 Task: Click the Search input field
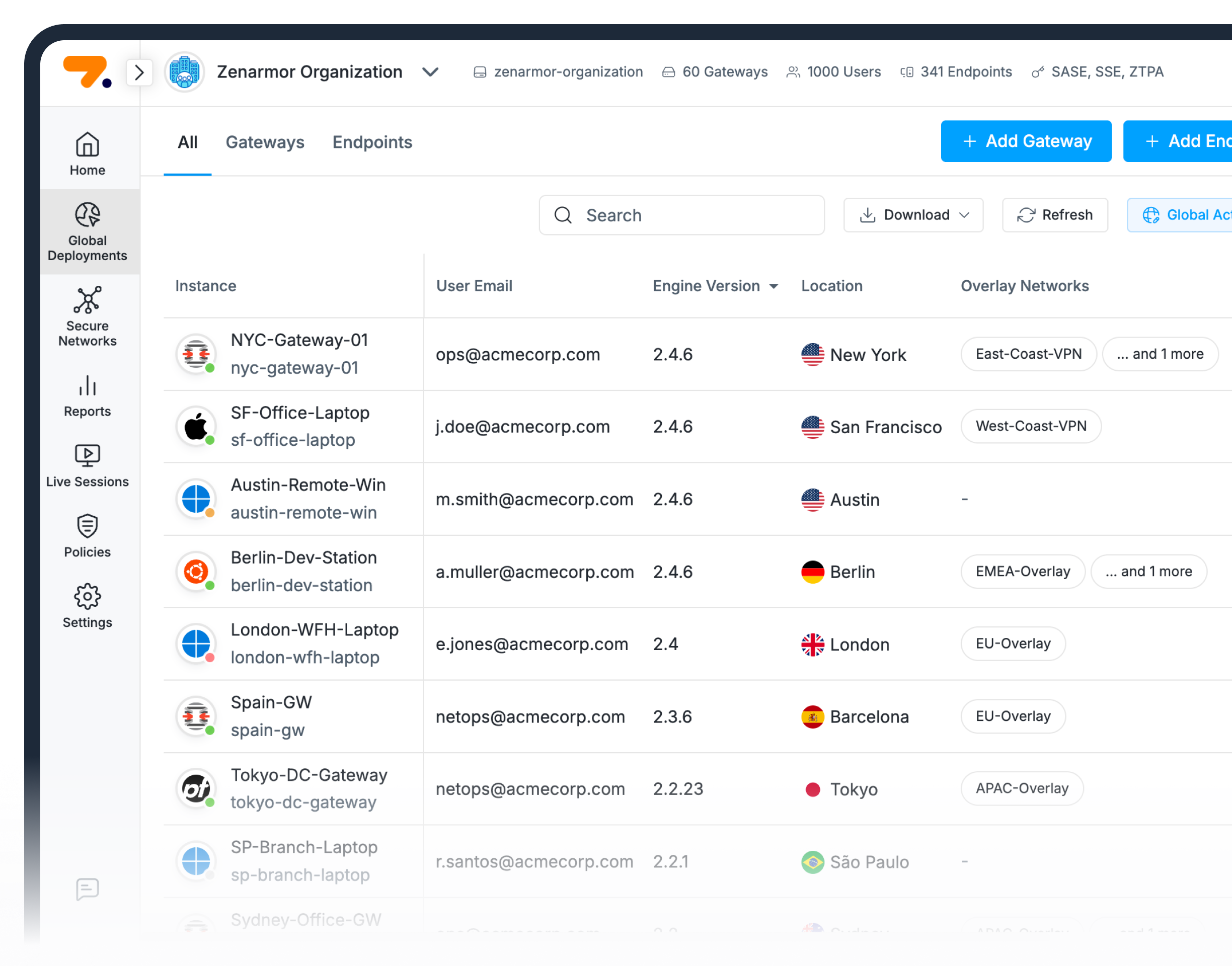click(x=681, y=215)
